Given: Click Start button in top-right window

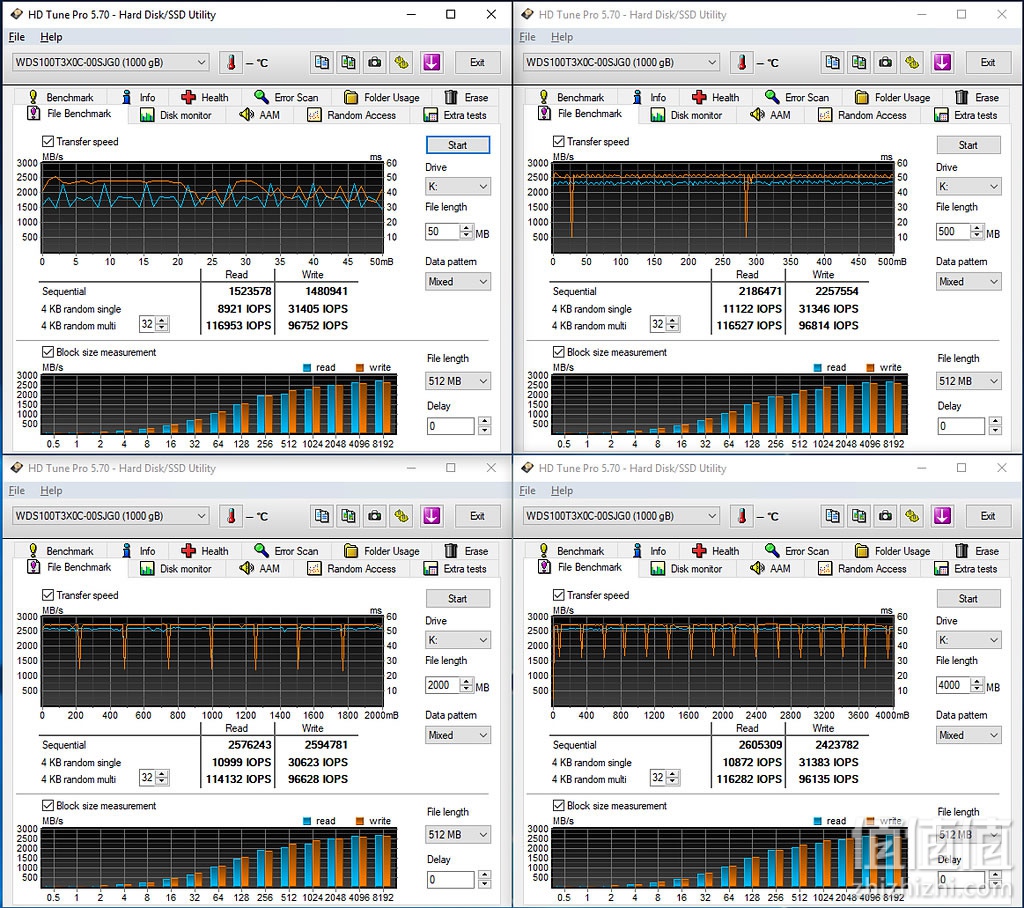Looking at the screenshot, I should (968, 145).
